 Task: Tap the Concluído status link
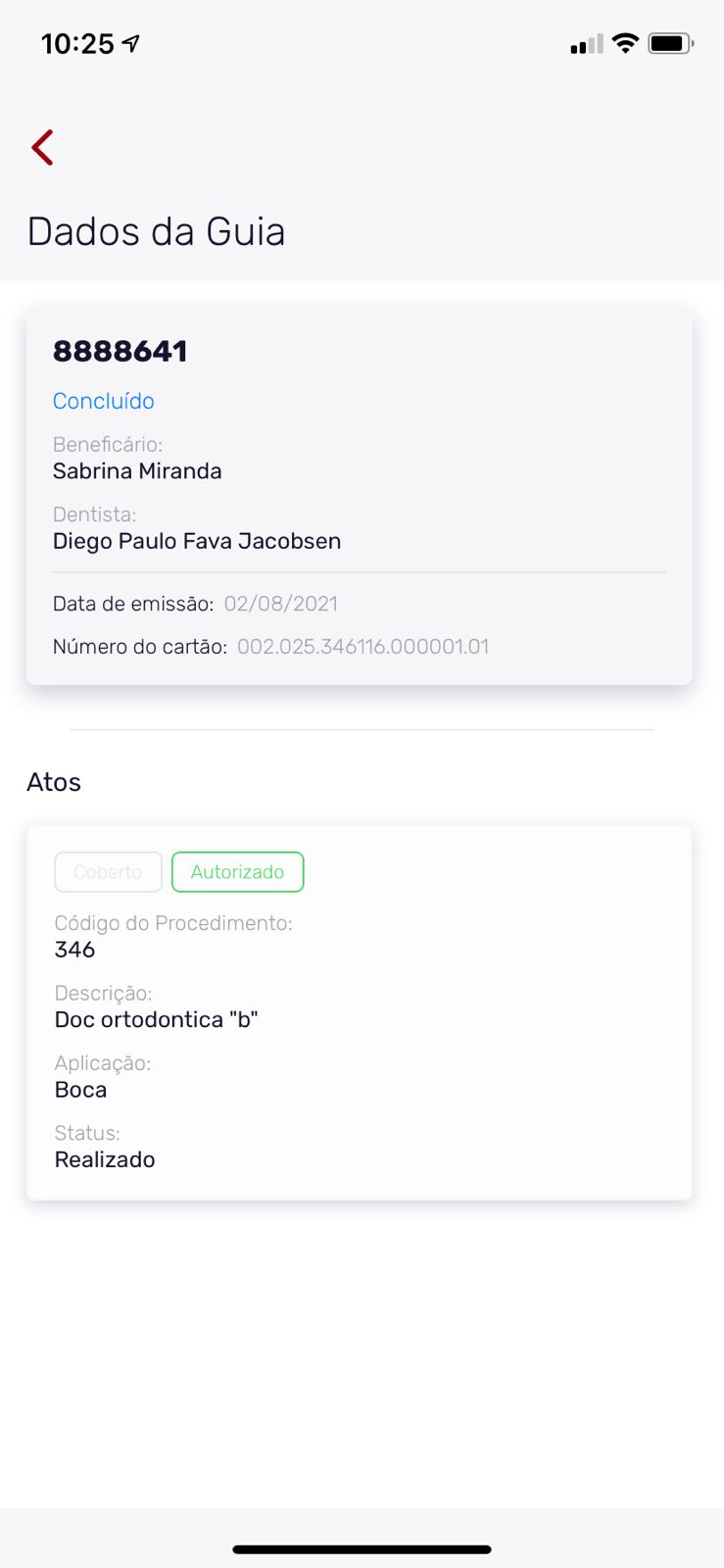tap(104, 401)
